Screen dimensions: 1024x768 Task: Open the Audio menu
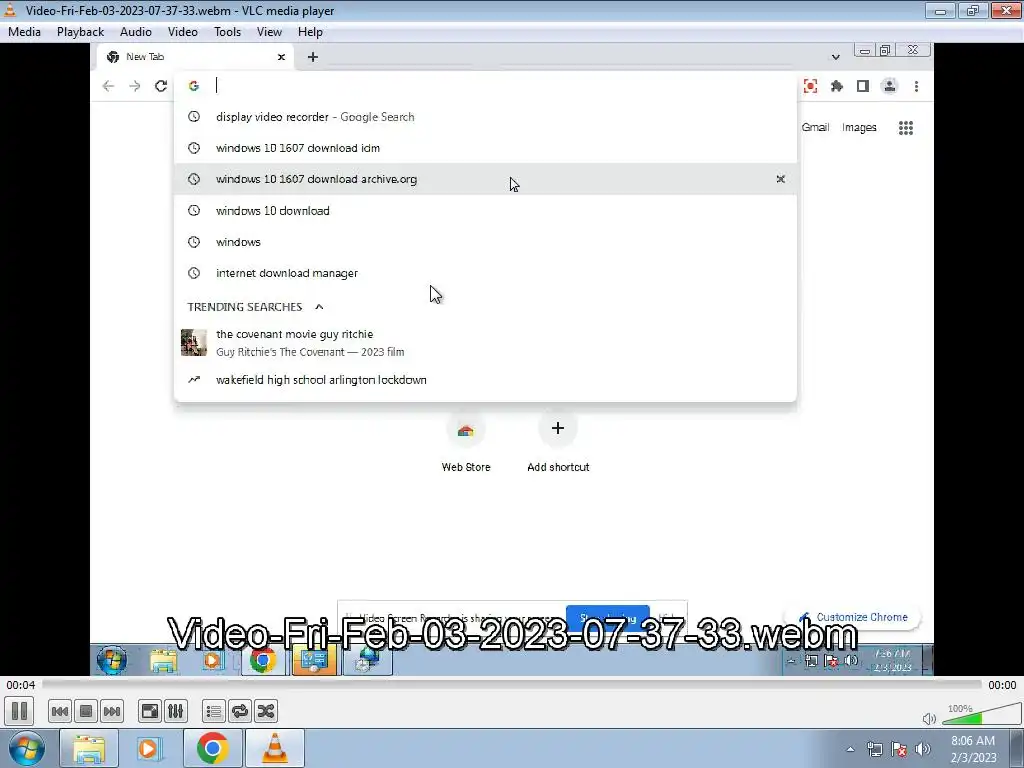[136, 31]
